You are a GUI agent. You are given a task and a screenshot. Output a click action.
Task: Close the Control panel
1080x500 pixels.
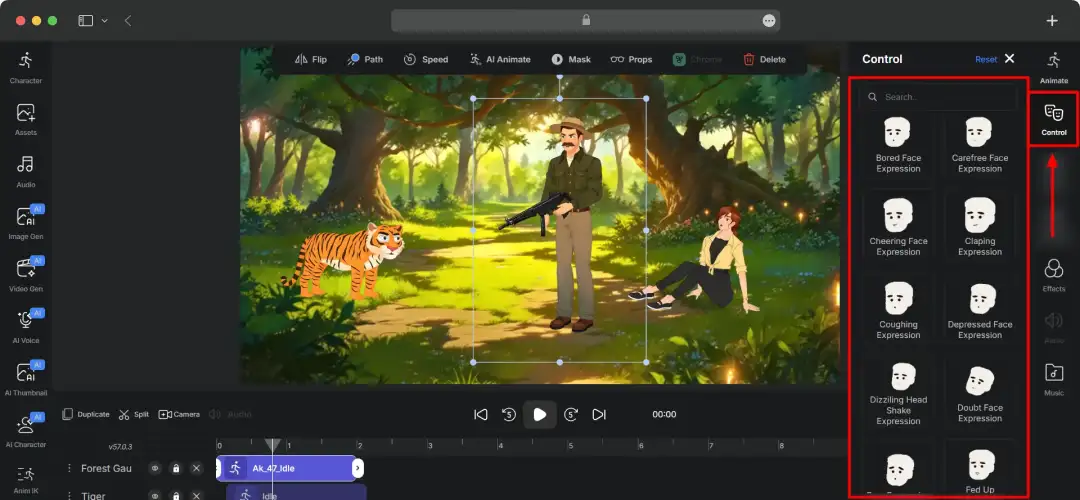1010,59
